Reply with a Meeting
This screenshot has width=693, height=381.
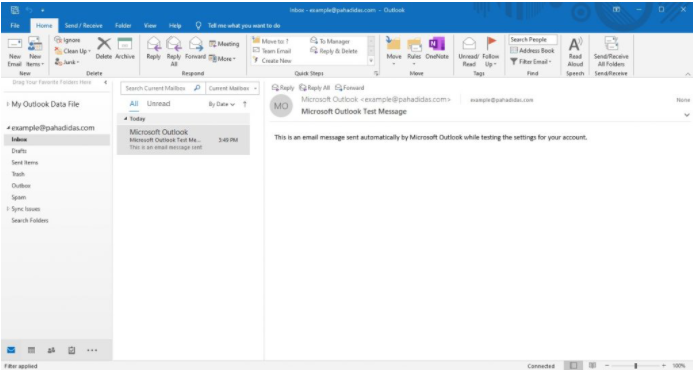click(x=224, y=44)
